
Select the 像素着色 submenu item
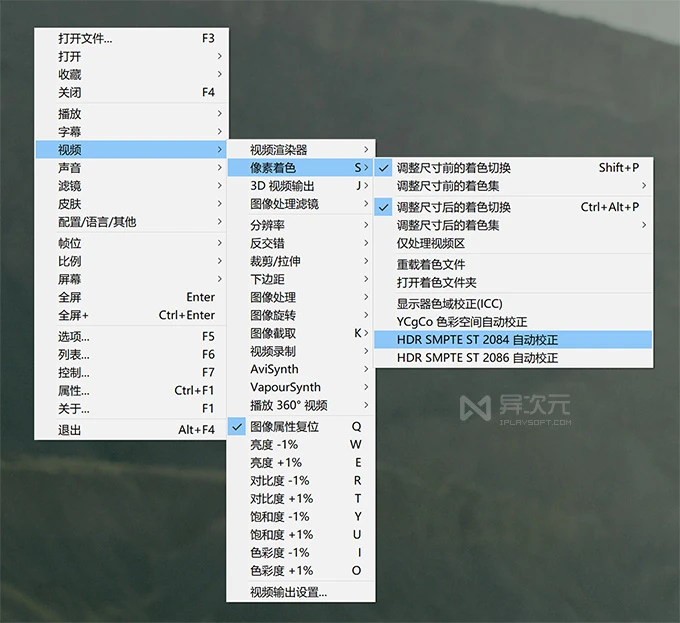[x=301, y=168]
